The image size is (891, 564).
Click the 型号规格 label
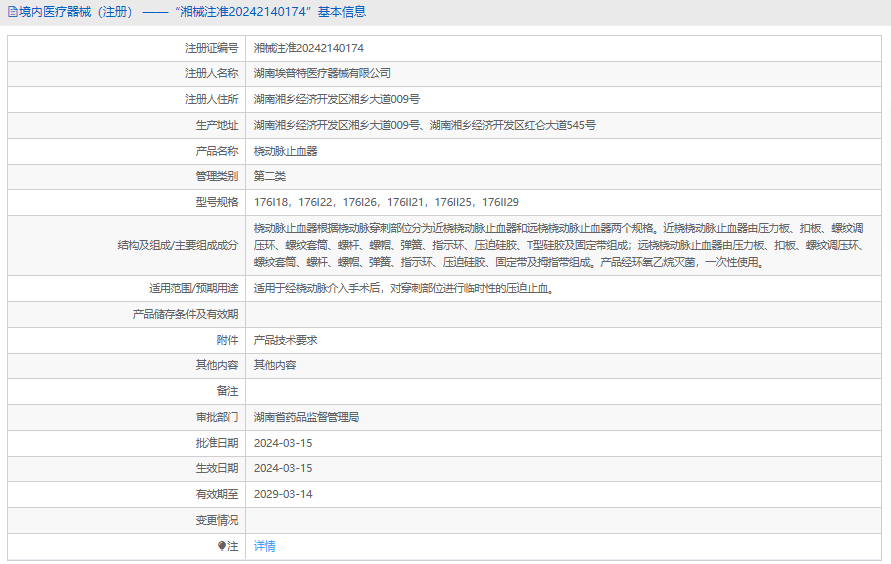pos(217,202)
